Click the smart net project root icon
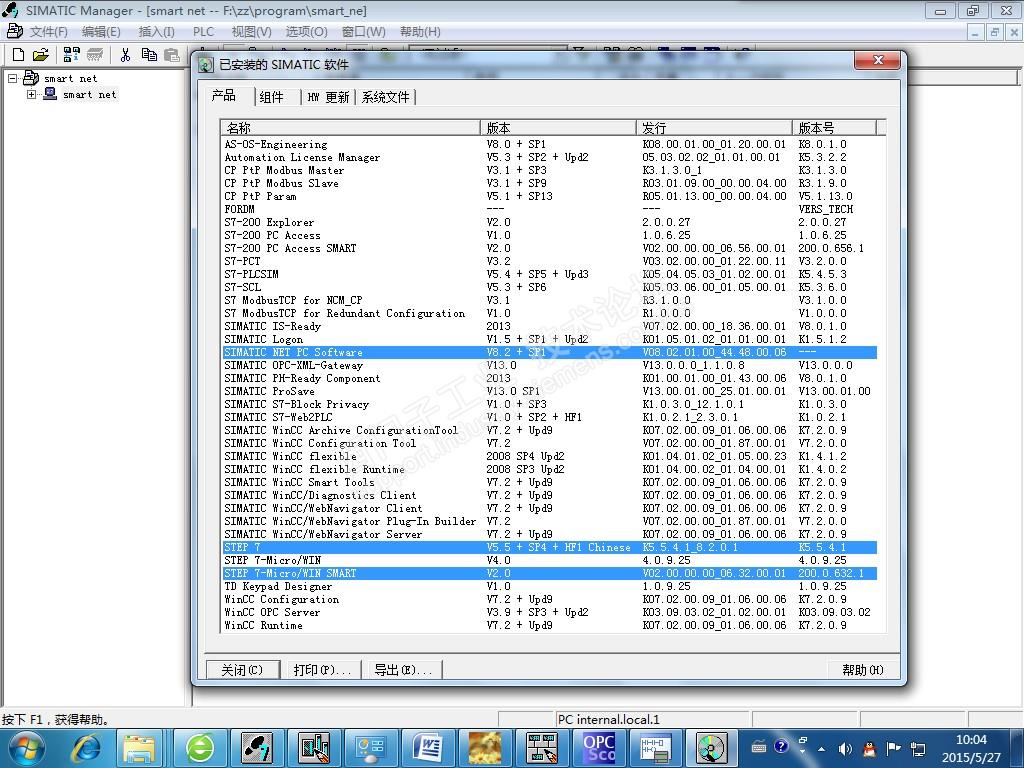This screenshot has width=1024, height=768. click(31, 78)
